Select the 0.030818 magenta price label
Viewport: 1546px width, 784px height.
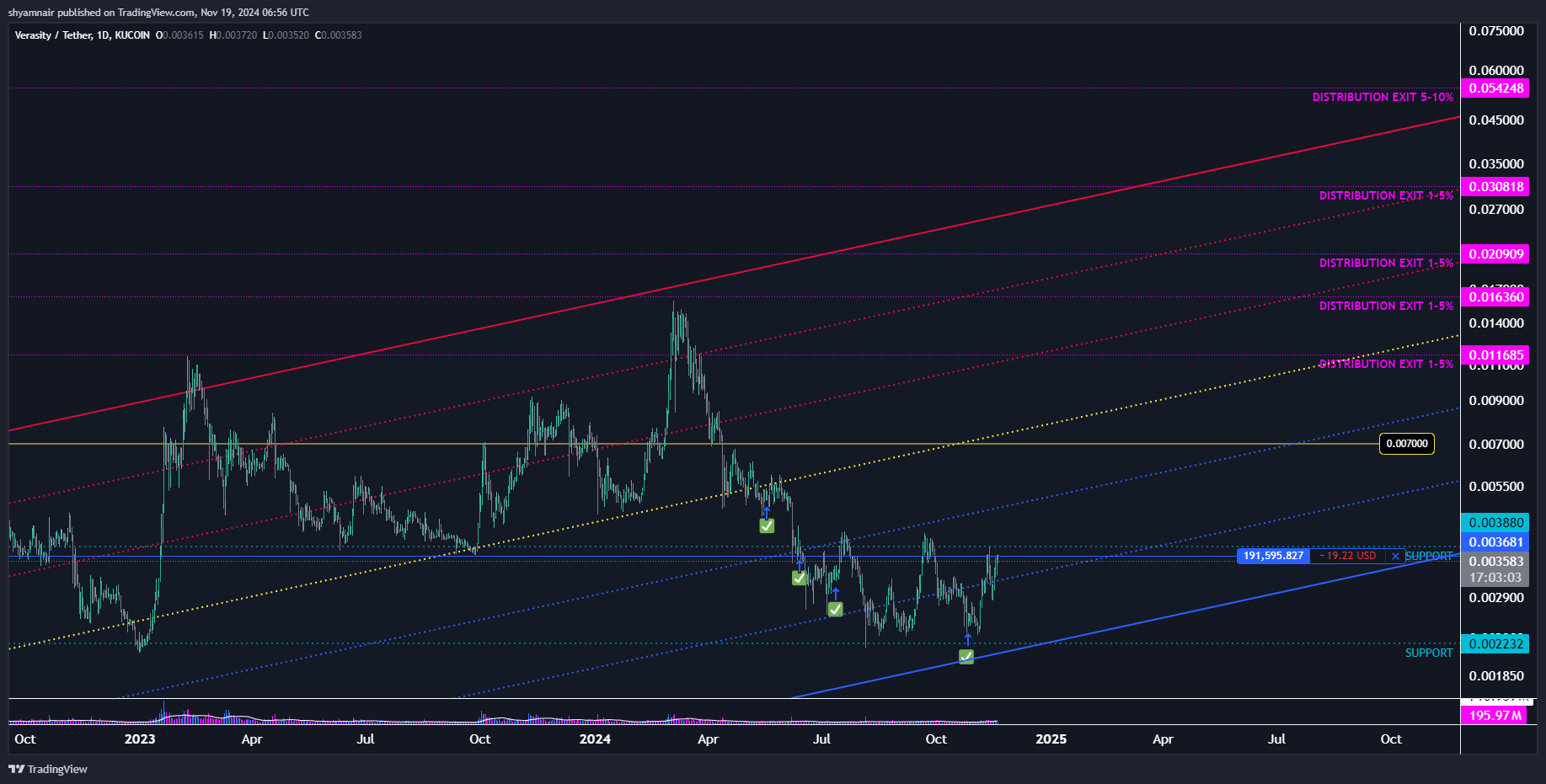(x=1495, y=187)
